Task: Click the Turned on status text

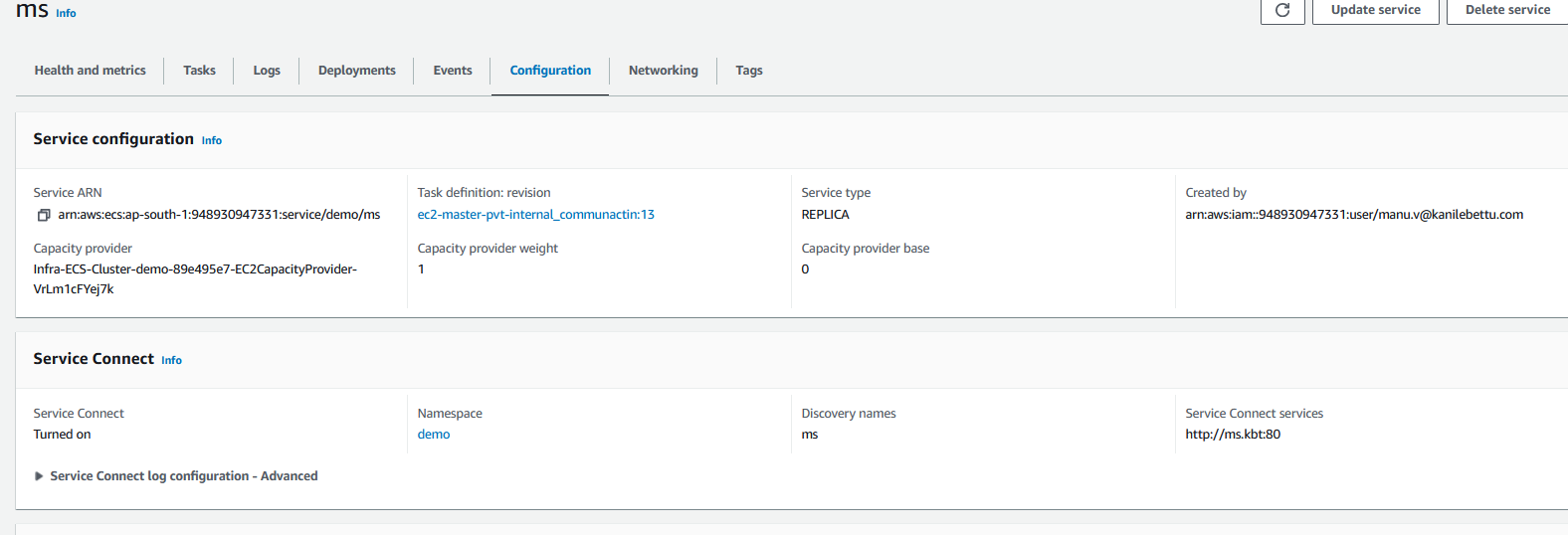Action: point(62,435)
